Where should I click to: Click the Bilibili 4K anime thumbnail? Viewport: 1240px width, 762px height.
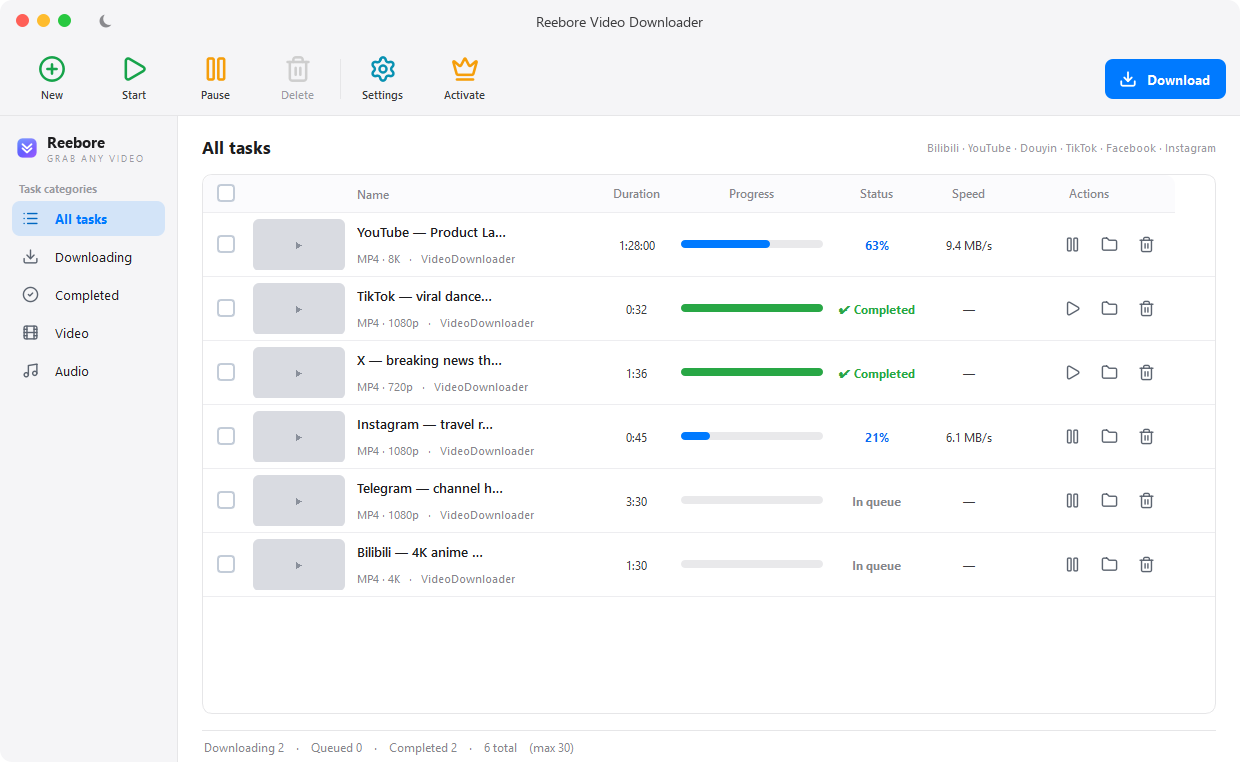(299, 565)
